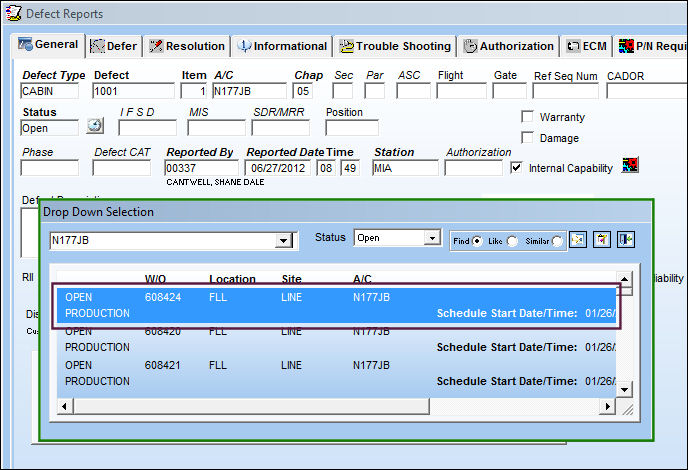Click the hour field showing 08
The width and height of the screenshot is (688, 470).
click(x=326, y=168)
